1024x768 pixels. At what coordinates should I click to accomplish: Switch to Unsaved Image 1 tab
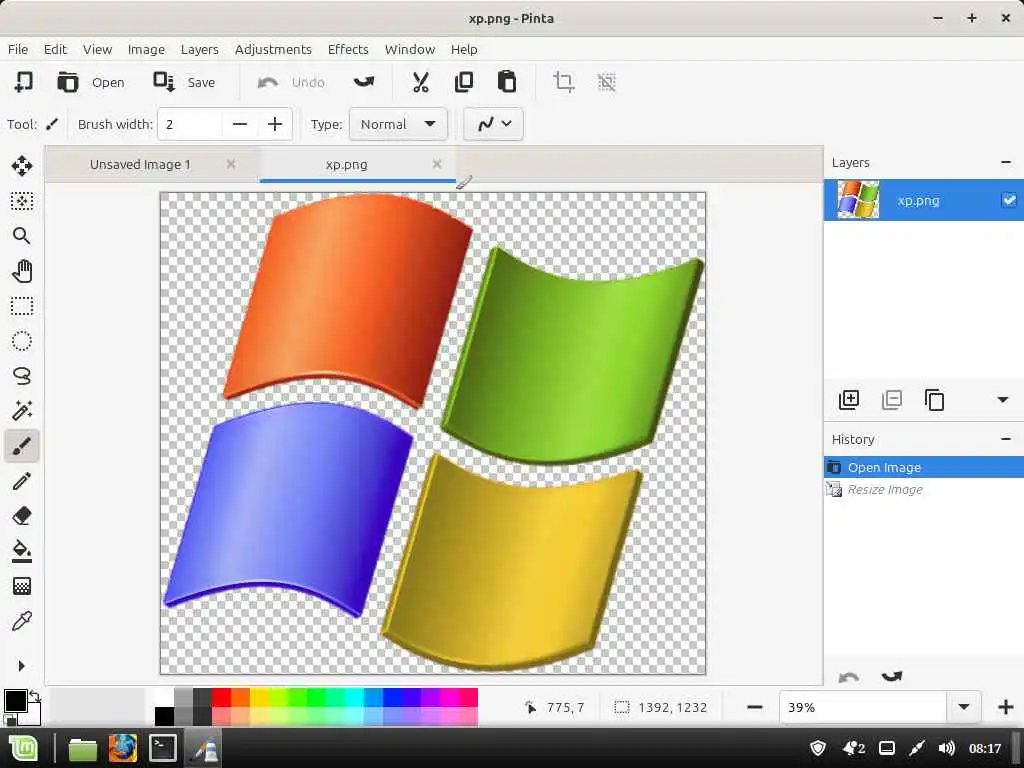tap(140, 165)
